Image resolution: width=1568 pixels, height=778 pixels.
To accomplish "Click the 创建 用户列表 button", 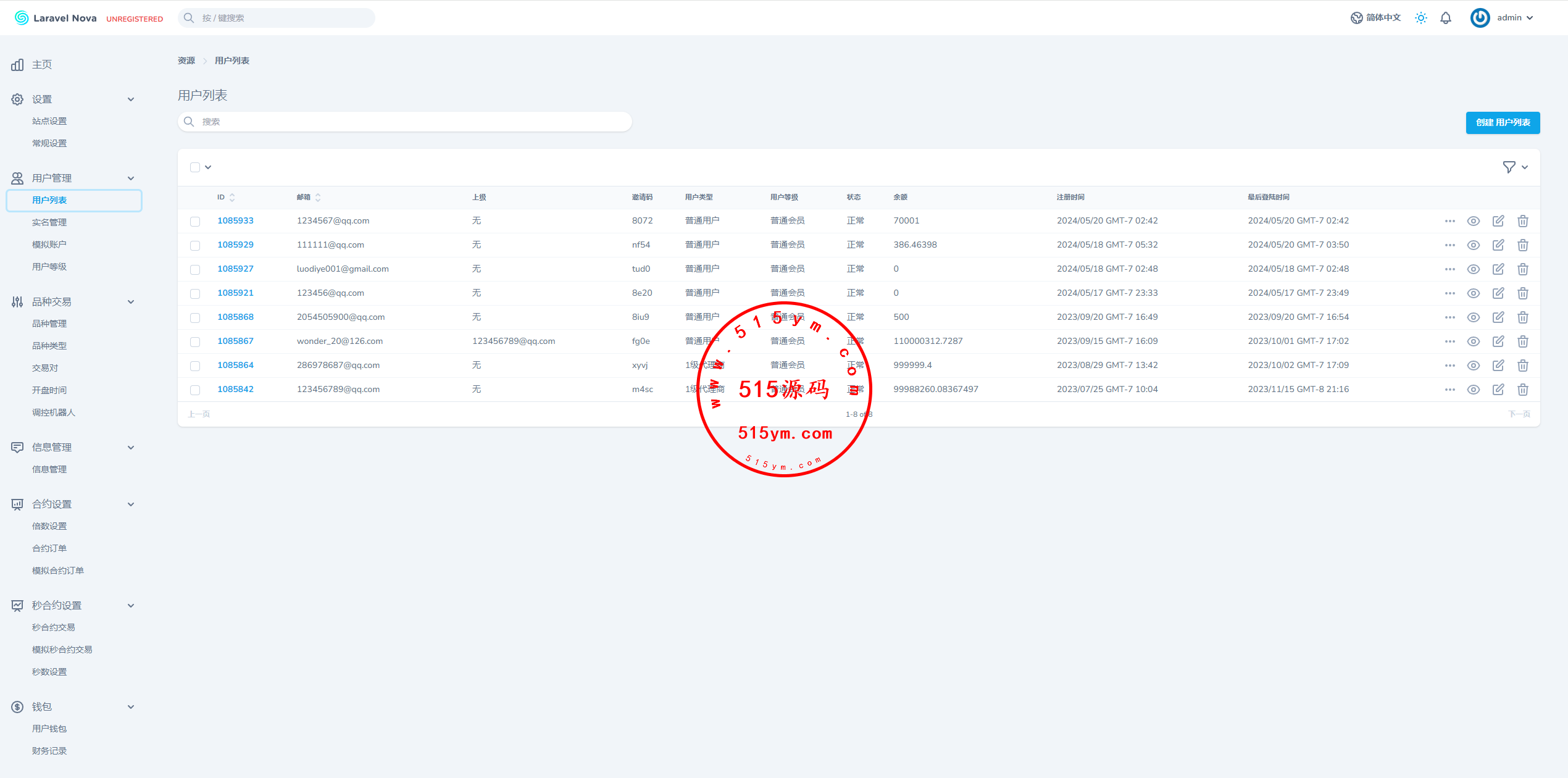I will (x=1503, y=122).
